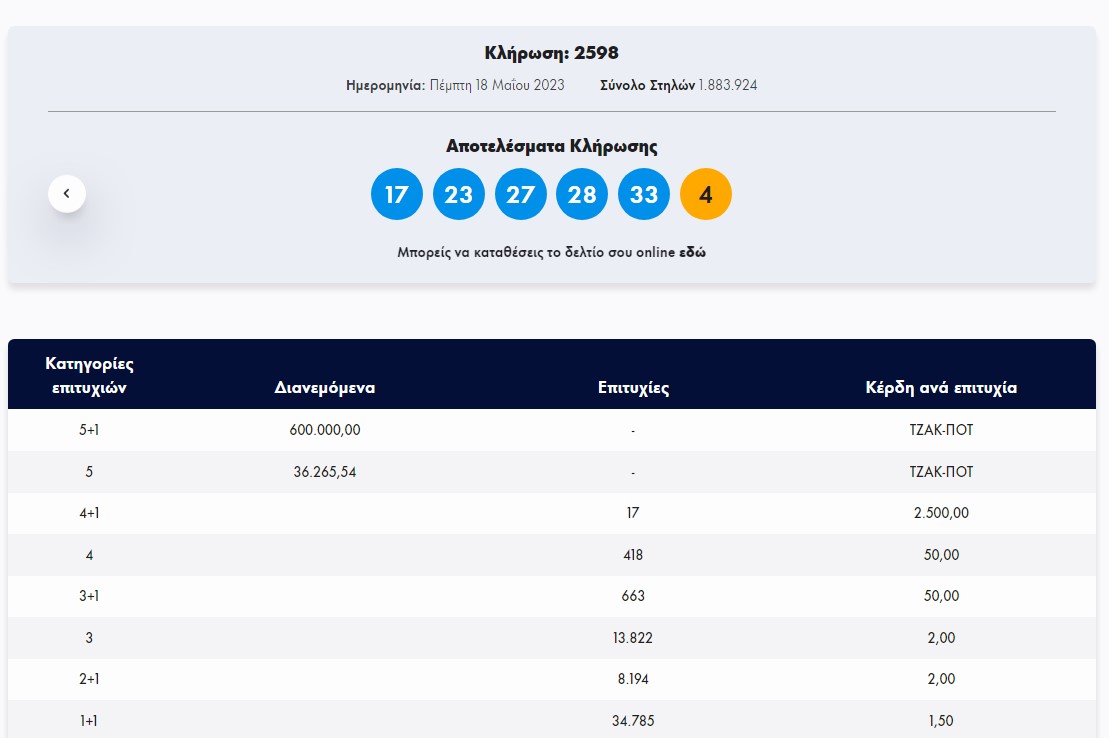Click the 'Κέρδη ανά επιτυχία' column header
The image size is (1109, 738).
click(941, 388)
